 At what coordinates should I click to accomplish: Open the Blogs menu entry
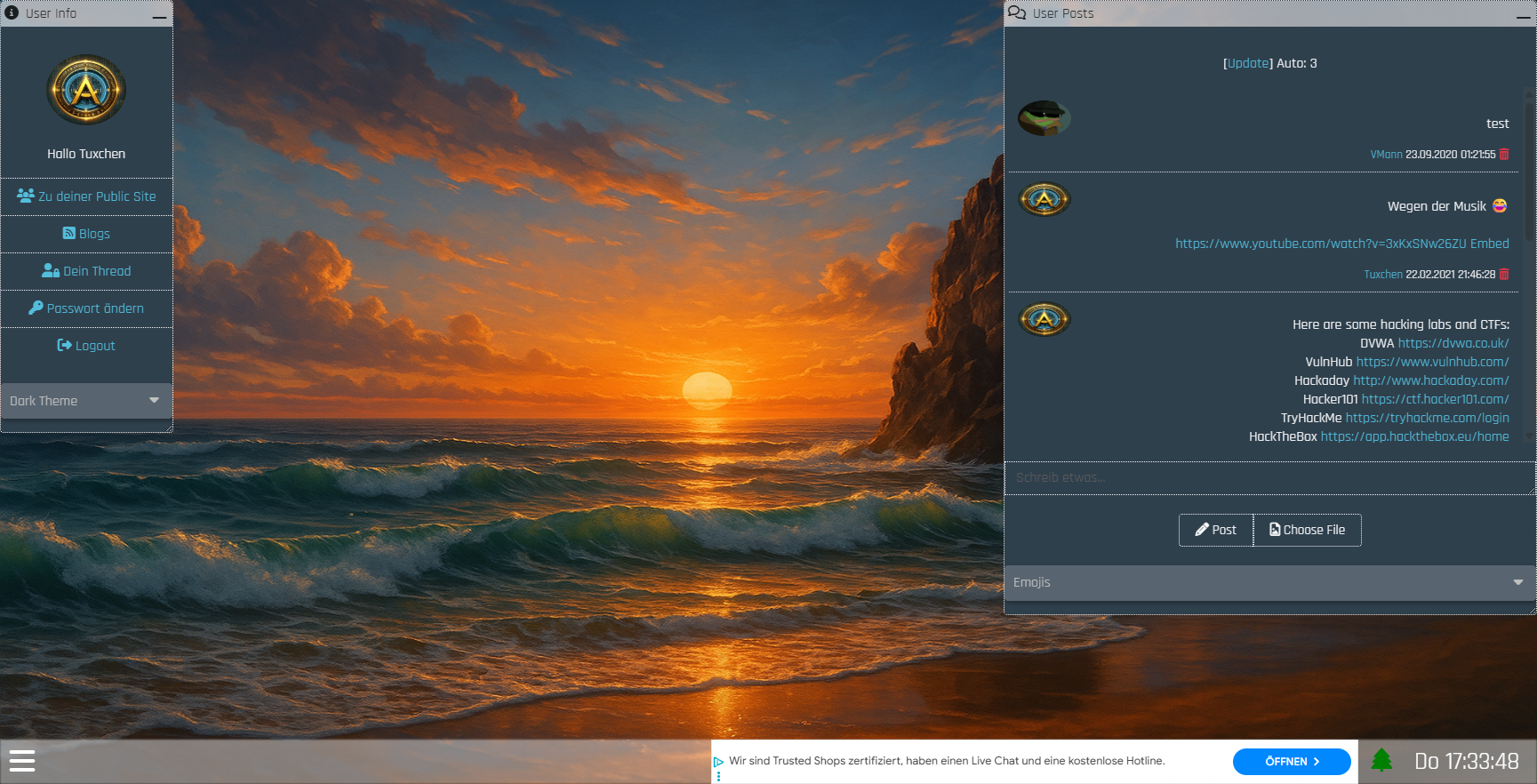coord(86,234)
